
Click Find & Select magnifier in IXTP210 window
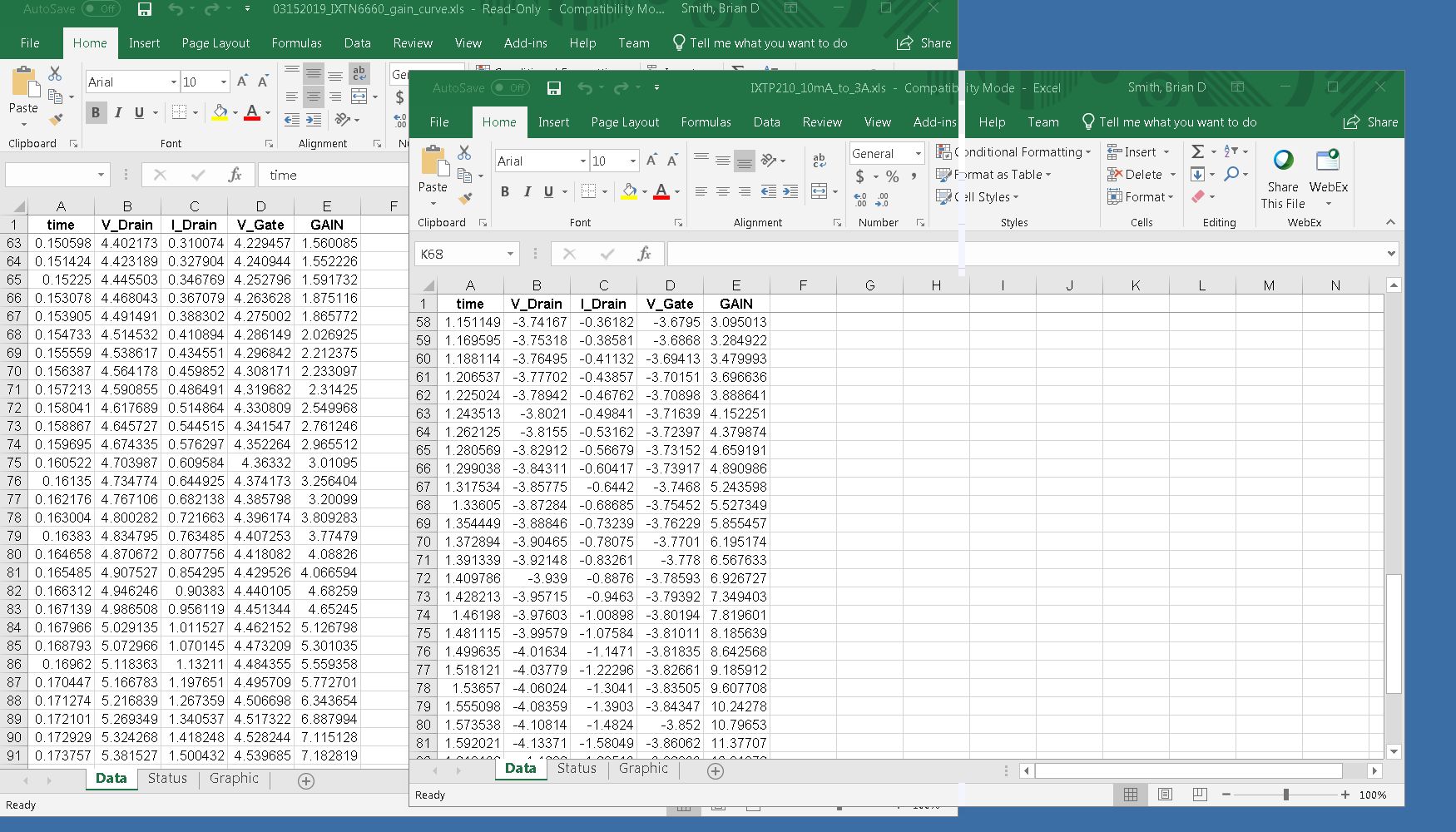tap(1231, 174)
